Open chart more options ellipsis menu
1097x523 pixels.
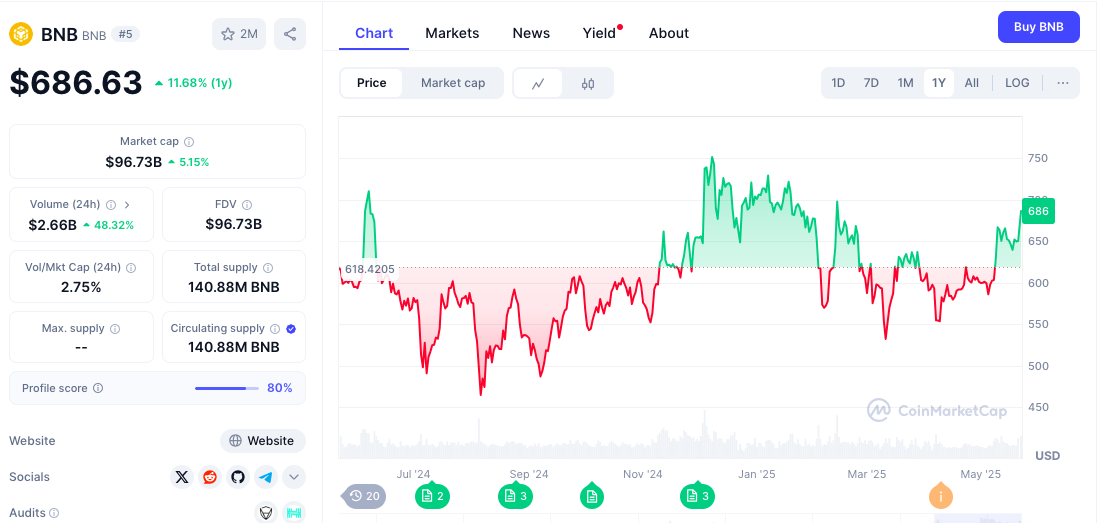[1062, 83]
